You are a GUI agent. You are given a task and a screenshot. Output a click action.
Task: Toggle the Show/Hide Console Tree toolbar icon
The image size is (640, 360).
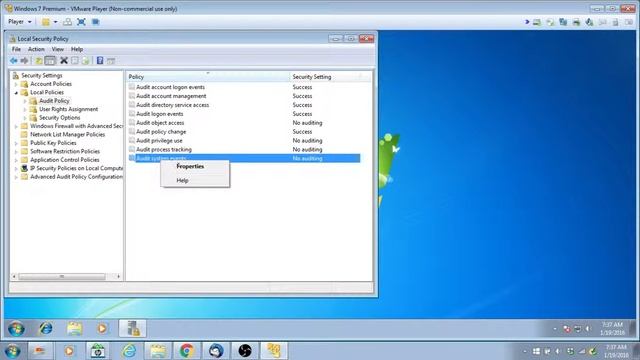coord(50,61)
